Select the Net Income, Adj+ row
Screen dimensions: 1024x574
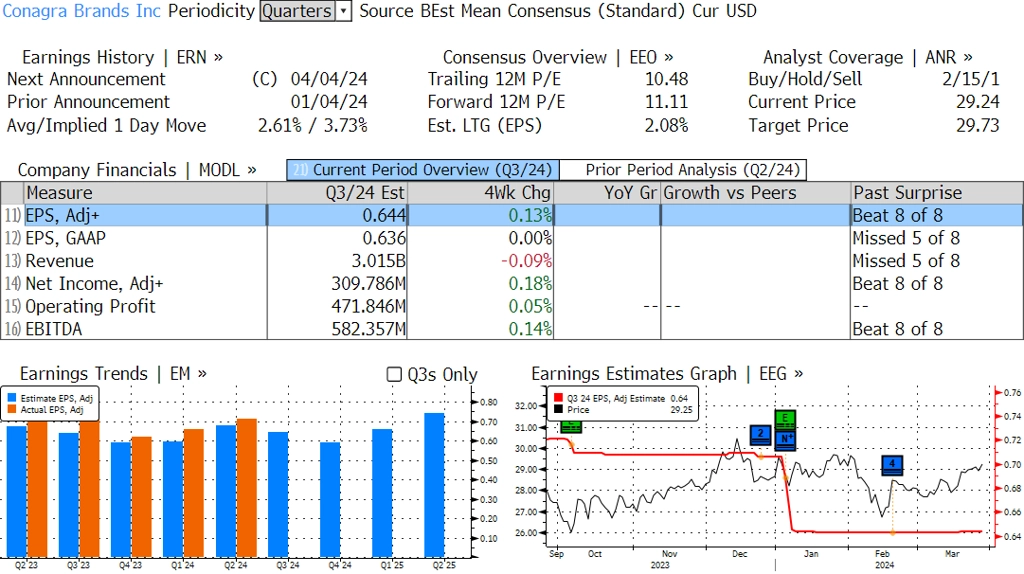(x=511, y=284)
